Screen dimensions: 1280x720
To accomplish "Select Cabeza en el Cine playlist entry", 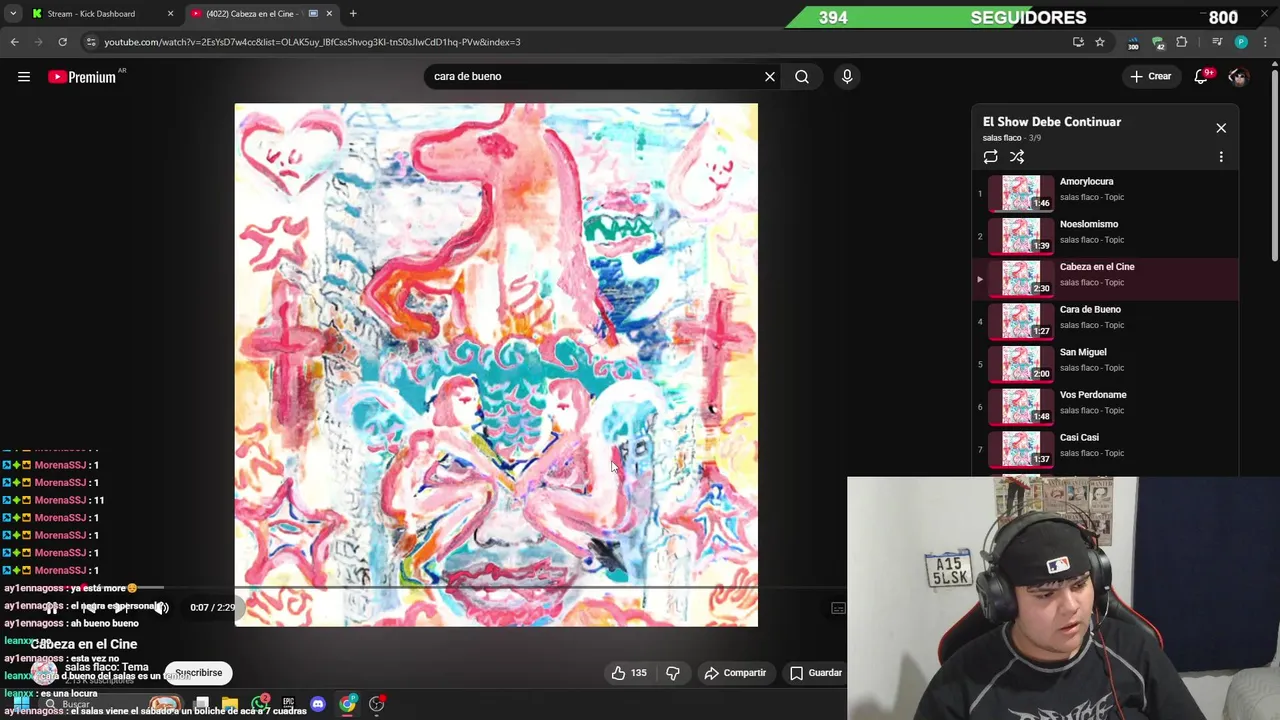I will [x=1106, y=279].
